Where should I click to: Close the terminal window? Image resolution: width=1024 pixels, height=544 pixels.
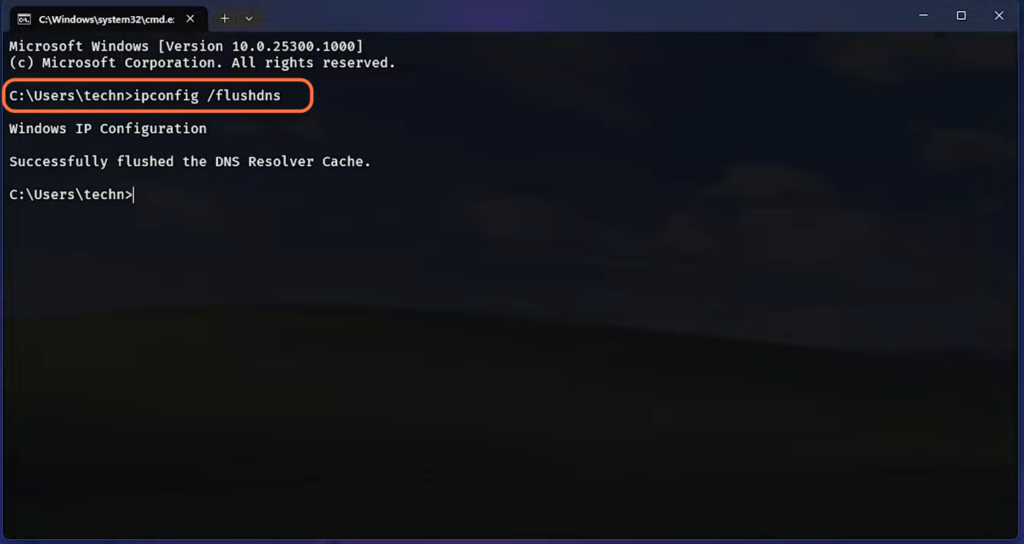(999, 16)
